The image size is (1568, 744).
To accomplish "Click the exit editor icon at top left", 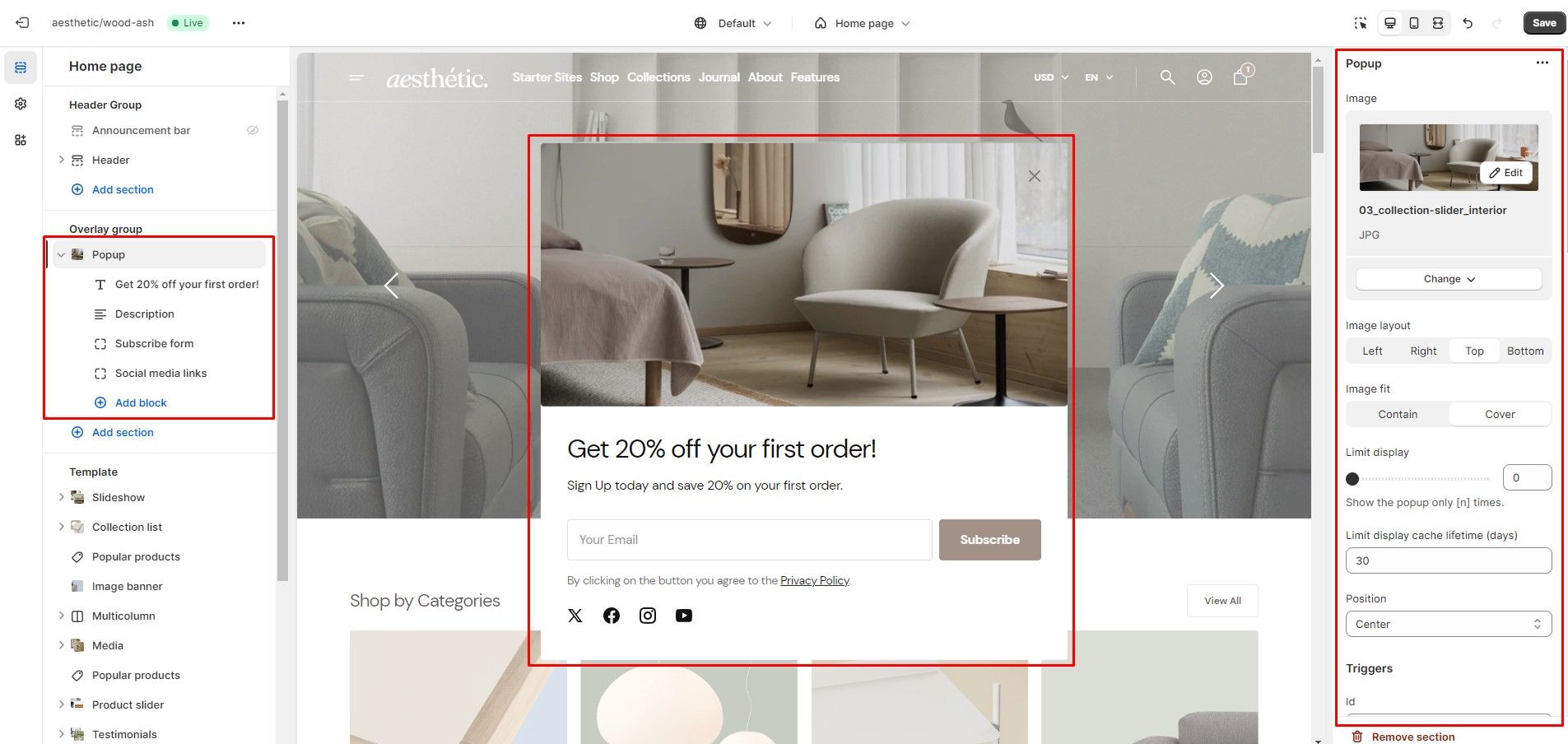I will coord(22,23).
